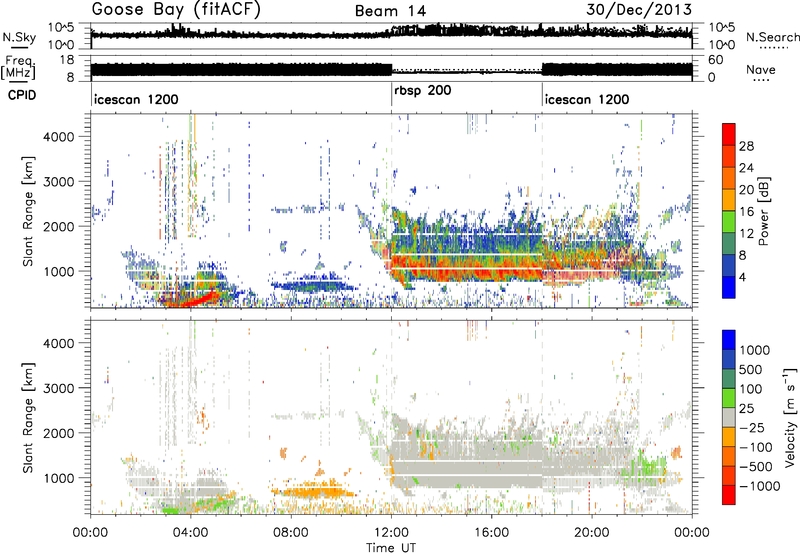Click the "Goose Bay (fitACF)" plot title
The height and width of the screenshot is (554, 800).
point(176,10)
